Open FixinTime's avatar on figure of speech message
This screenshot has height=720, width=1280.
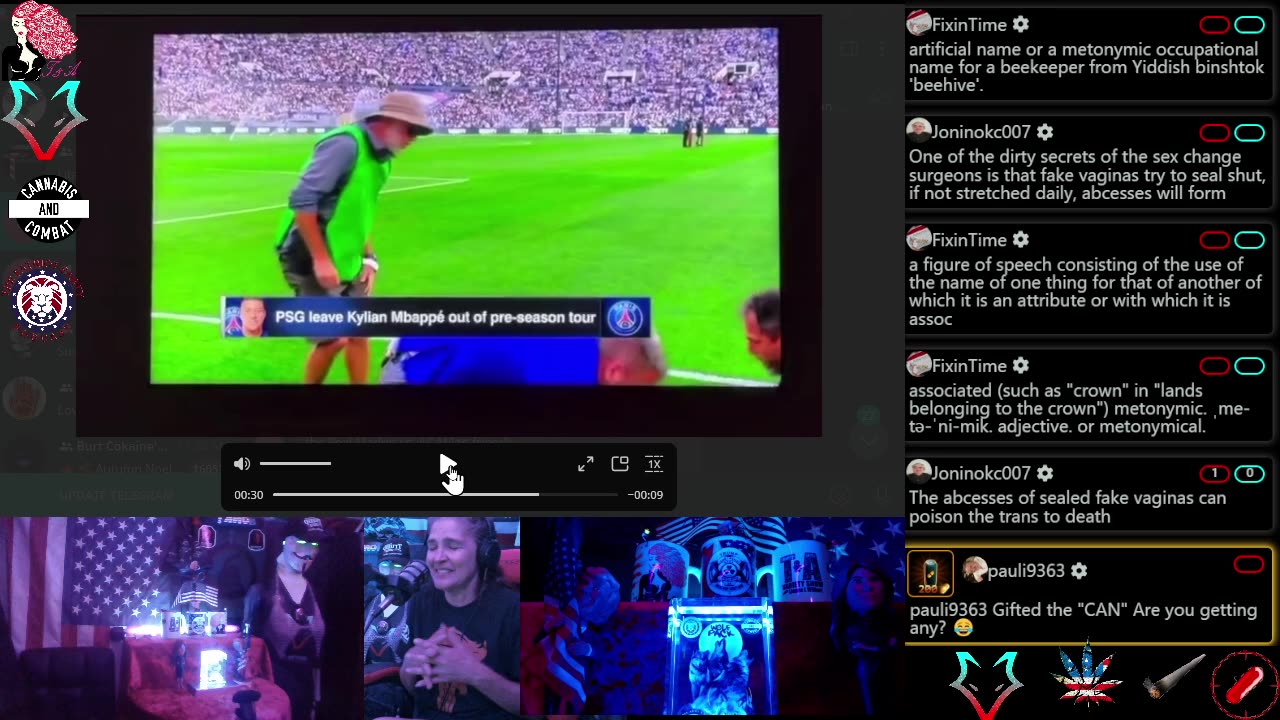[919, 238]
